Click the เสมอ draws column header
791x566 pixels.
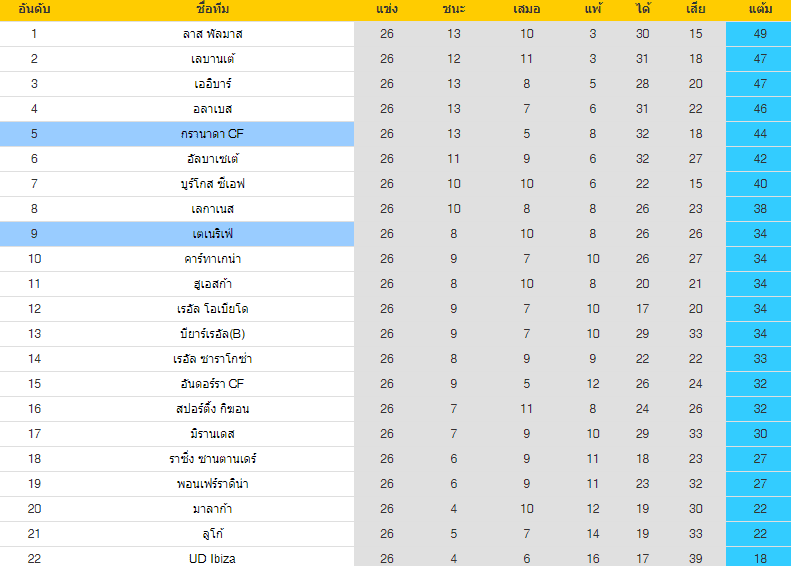pyautogui.click(x=526, y=9)
